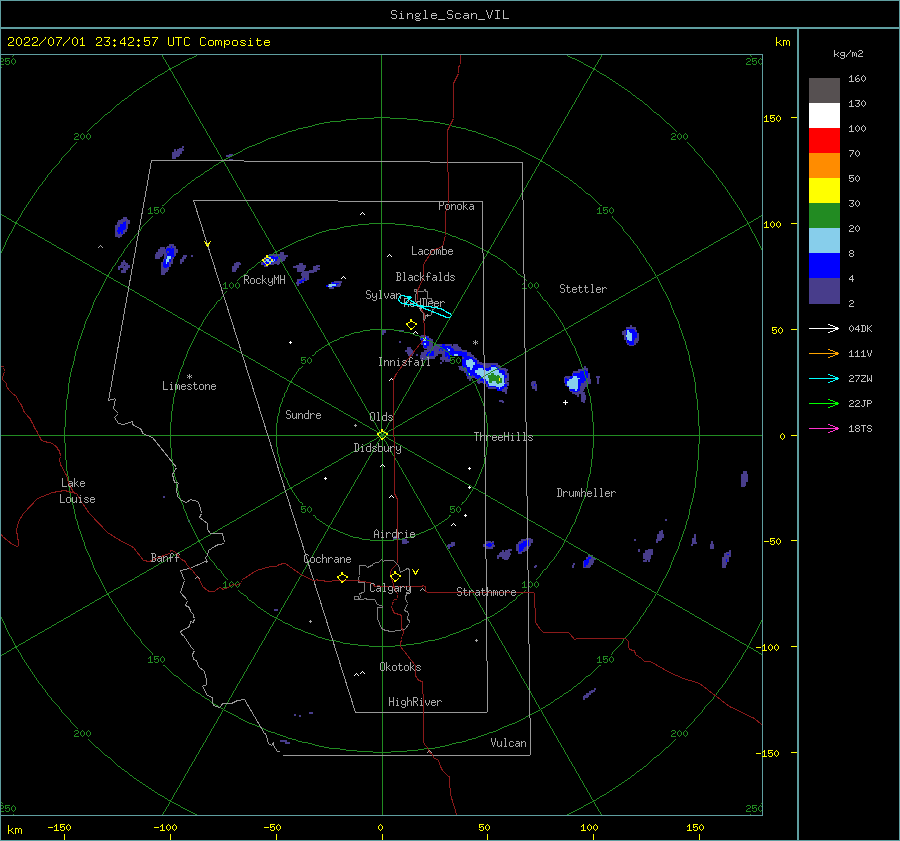Click the green-core storm cell near ThreeHills
This screenshot has width=900, height=841.
click(494, 377)
